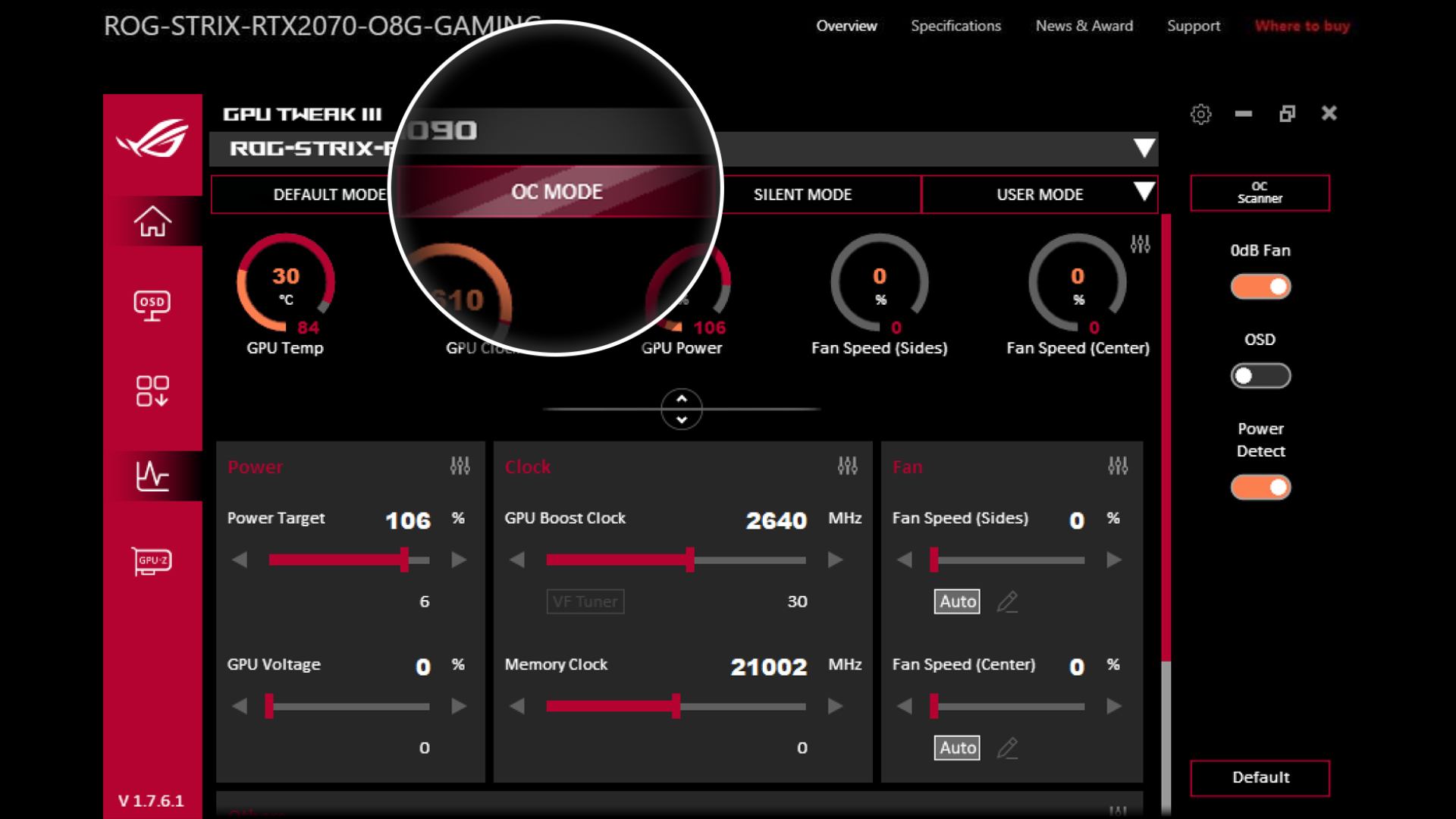The image size is (1456, 819).
Task: Toggle the 0dB Fan switch
Action: pyautogui.click(x=1260, y=287)
